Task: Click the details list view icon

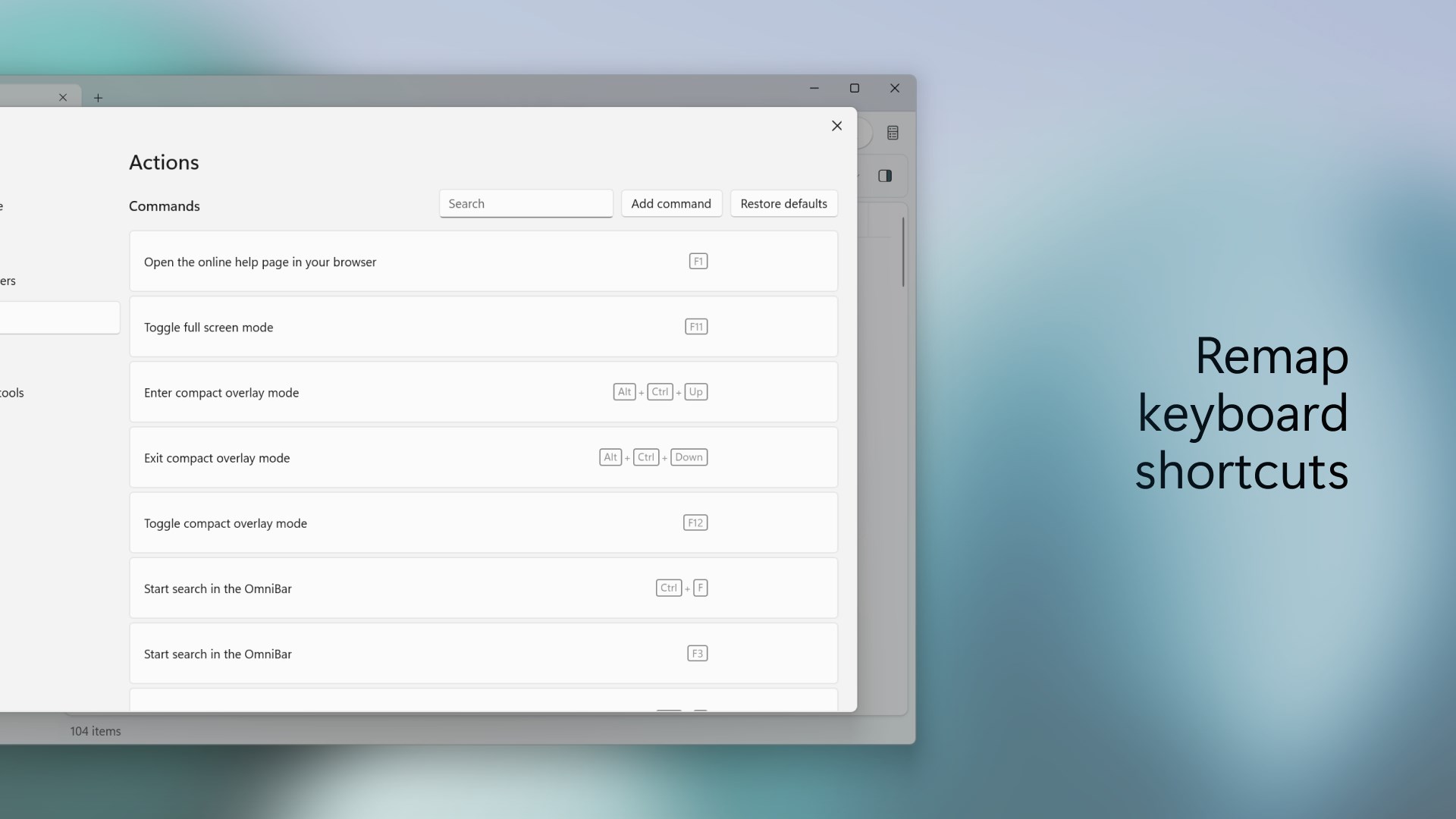Action: [x=893, y=133]
